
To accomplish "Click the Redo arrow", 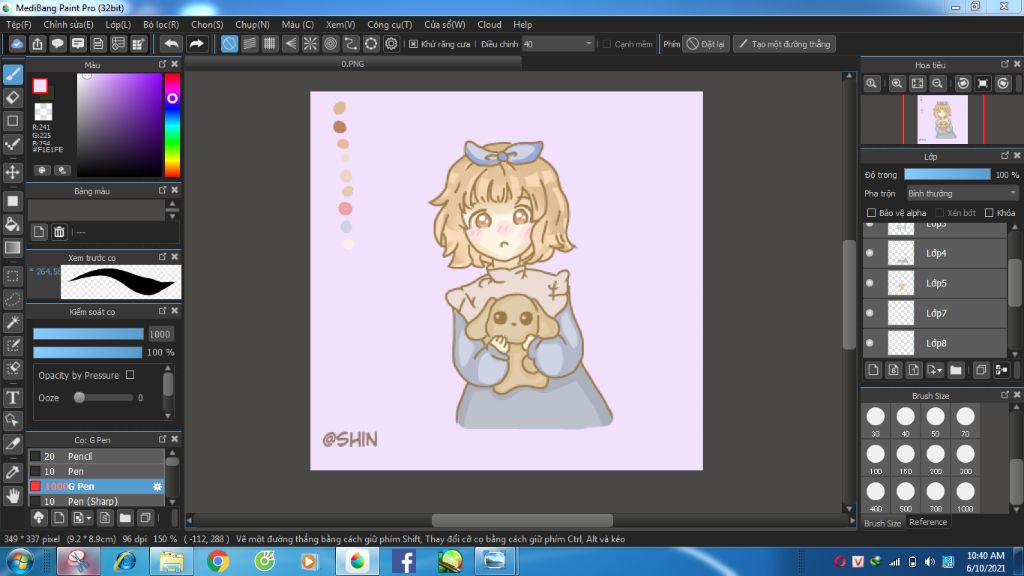I will [x=196, y=44].
